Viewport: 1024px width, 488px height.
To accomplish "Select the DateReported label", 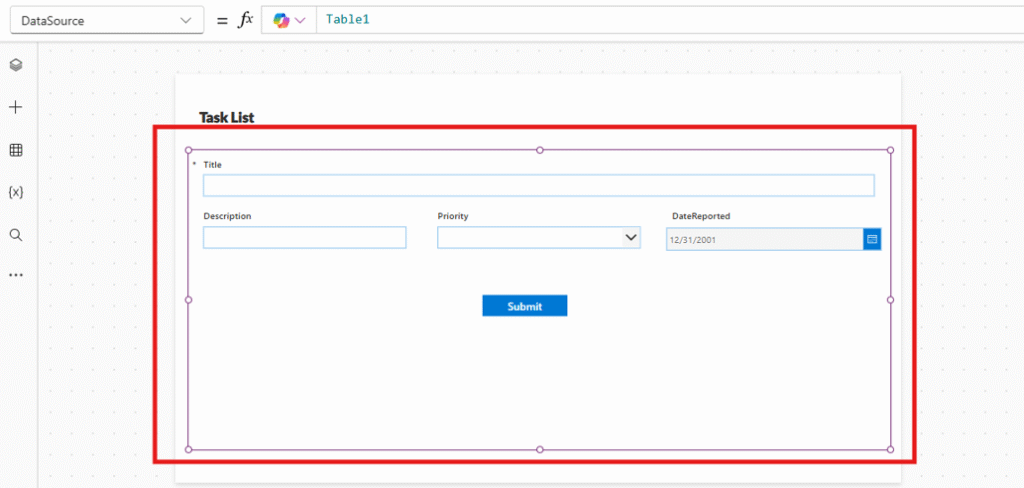I will pos(701,216).
